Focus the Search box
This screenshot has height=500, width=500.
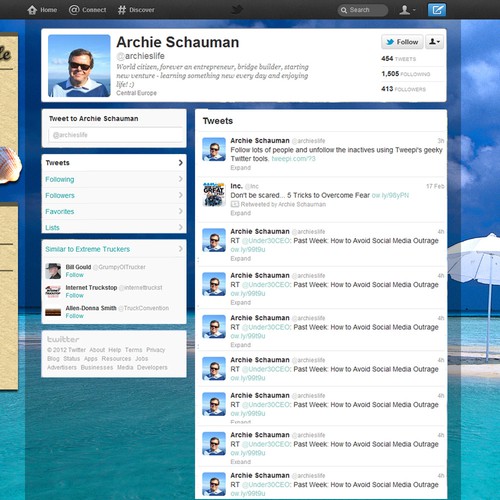tap(363, 10)
